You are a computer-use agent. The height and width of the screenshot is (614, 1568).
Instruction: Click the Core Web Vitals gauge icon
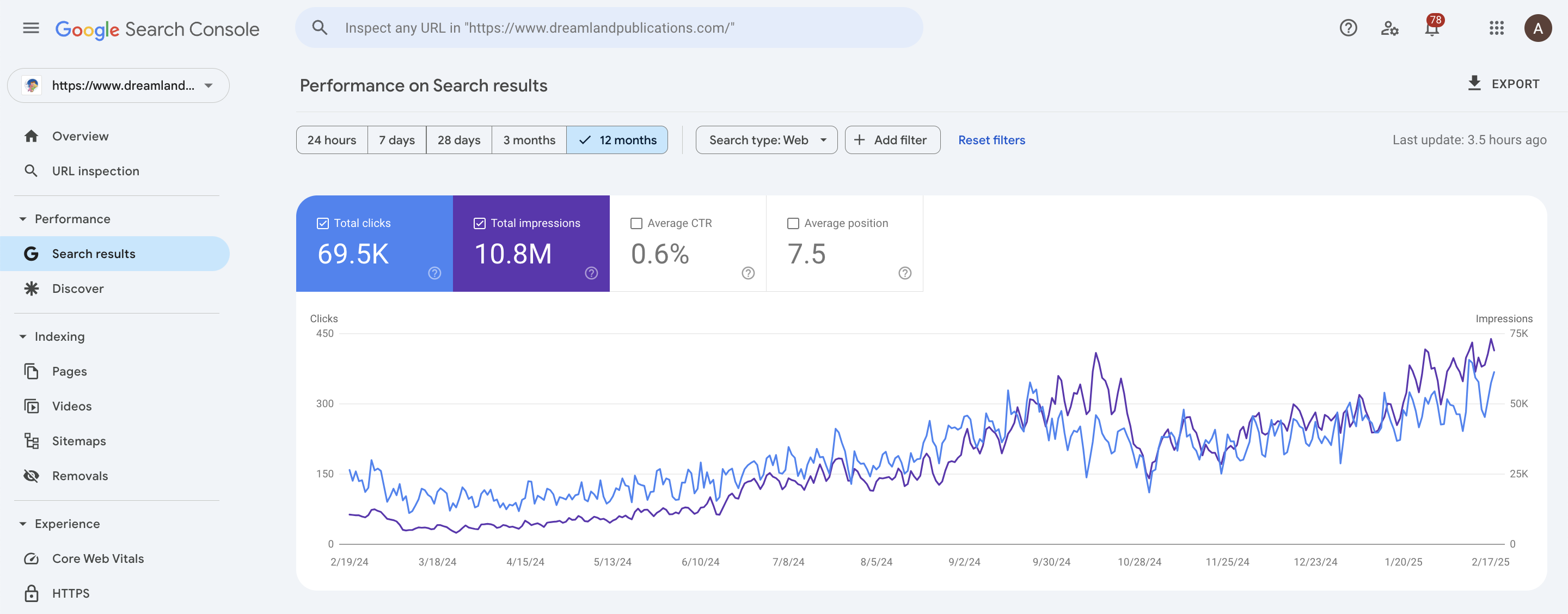[32, 558]
